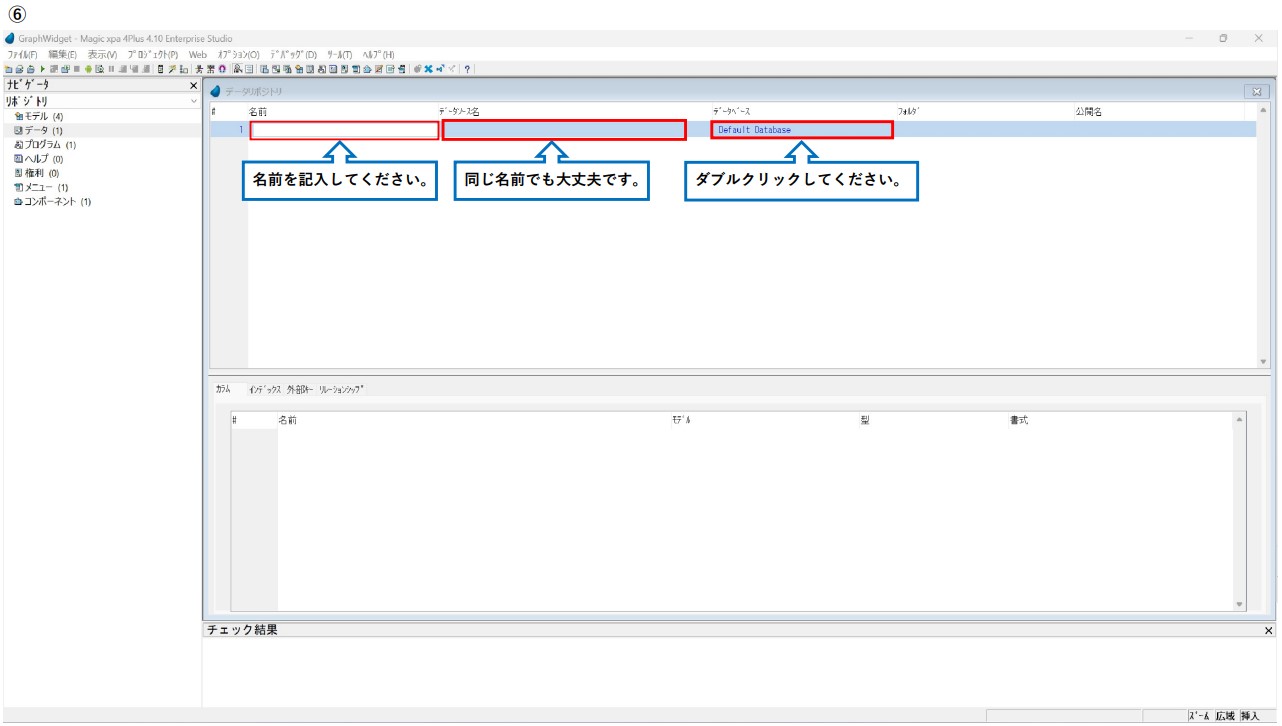Select コンポーネント (1) in the Navigator
This screenshot has width=1282, height=726.
point(52,202)
